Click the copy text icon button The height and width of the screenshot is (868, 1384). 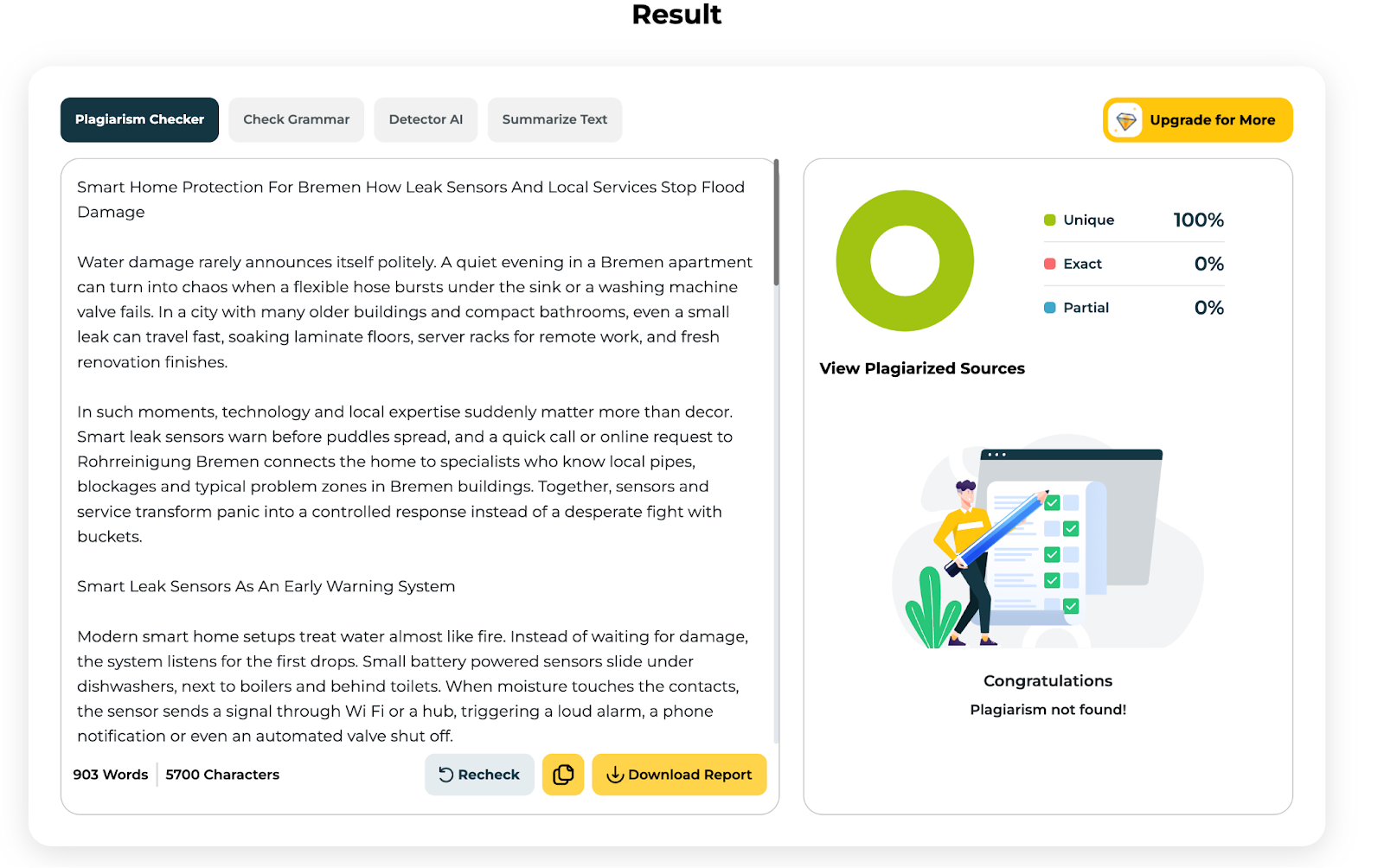pos(563,775)
